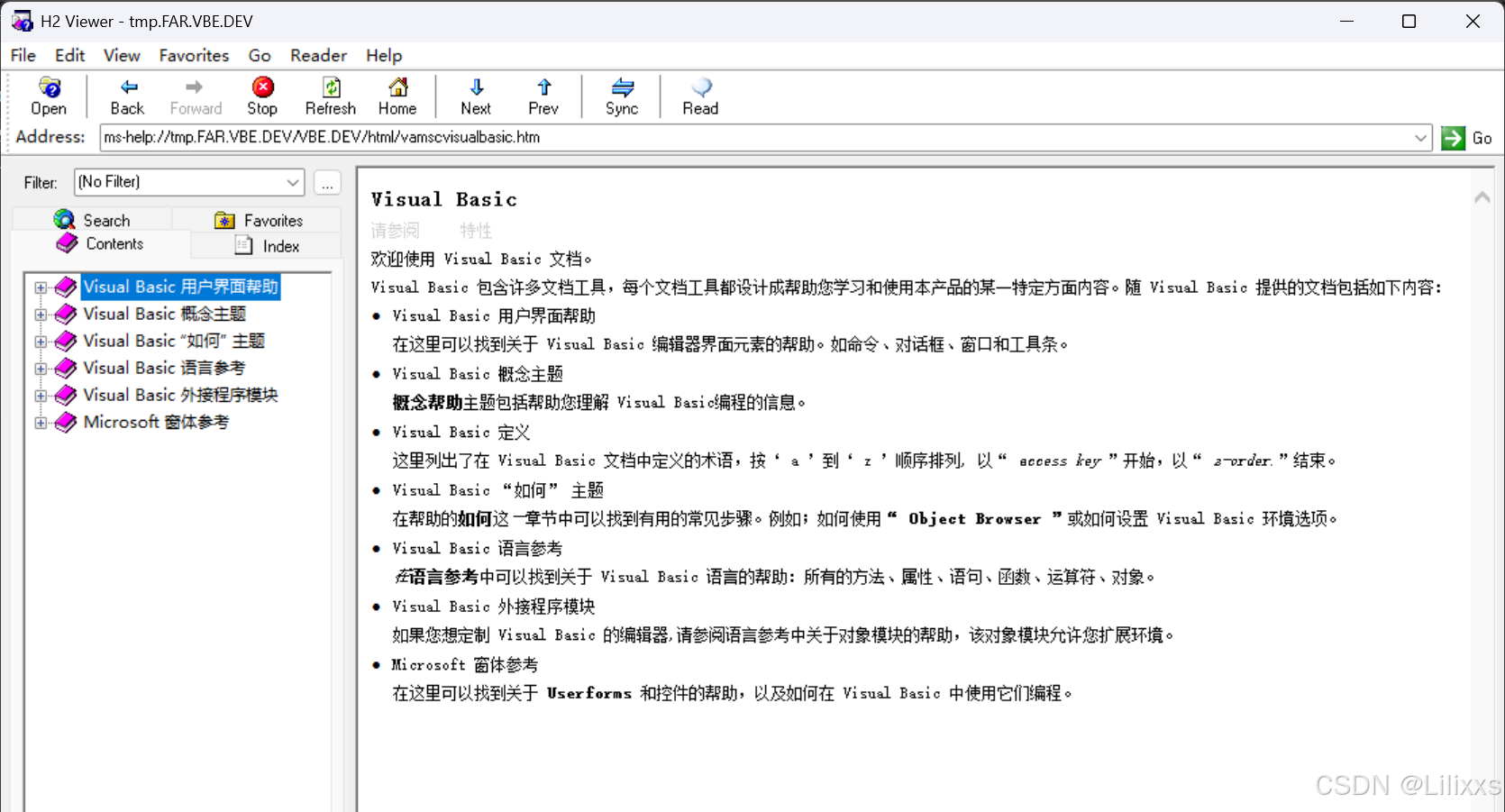
Task: Open the Address bar history dropdown
Action: tap(1420, 138)
